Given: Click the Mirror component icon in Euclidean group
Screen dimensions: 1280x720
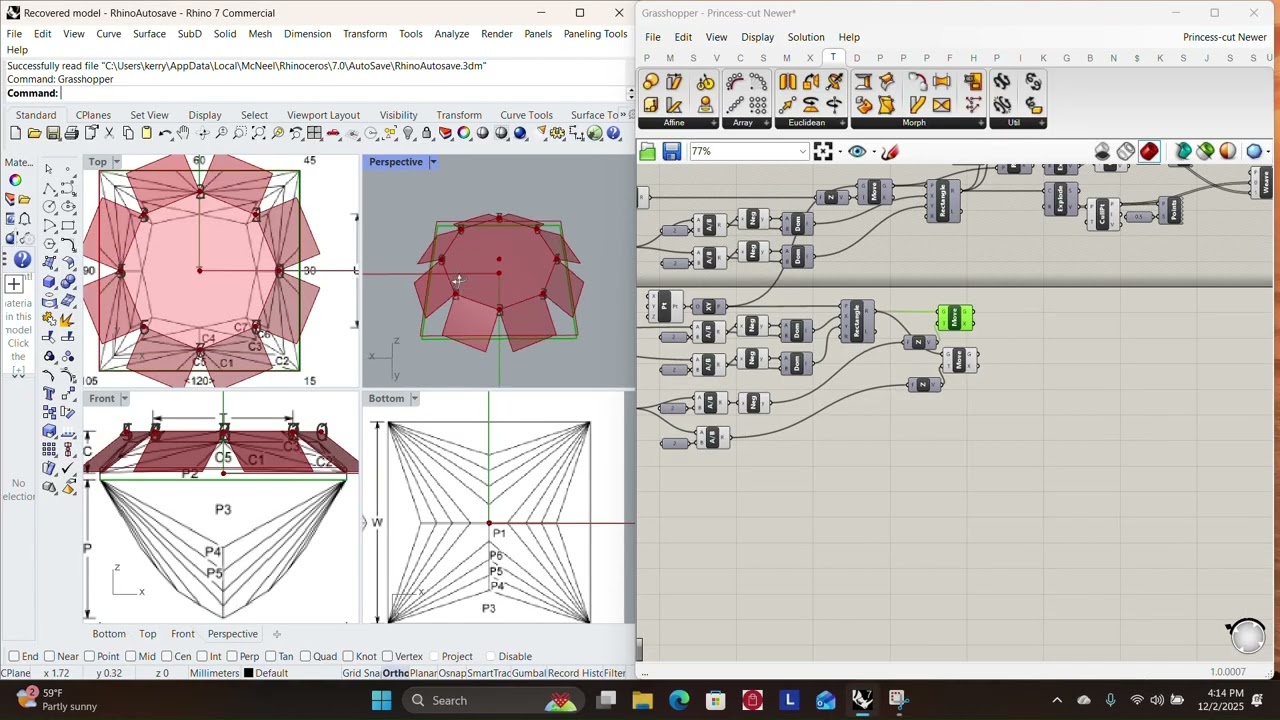Looking at the screenshot, I should [x=787, y=81].
